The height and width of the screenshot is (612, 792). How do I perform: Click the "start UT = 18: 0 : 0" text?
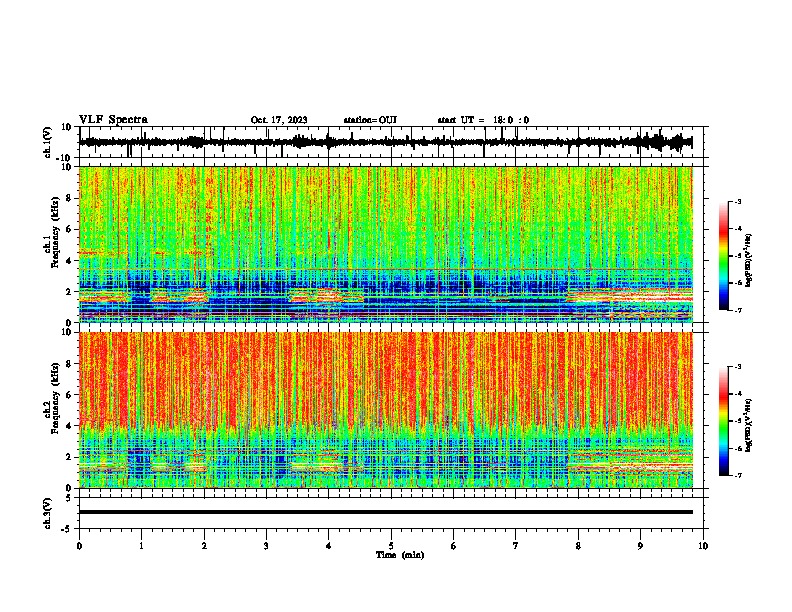click(483, 120)
